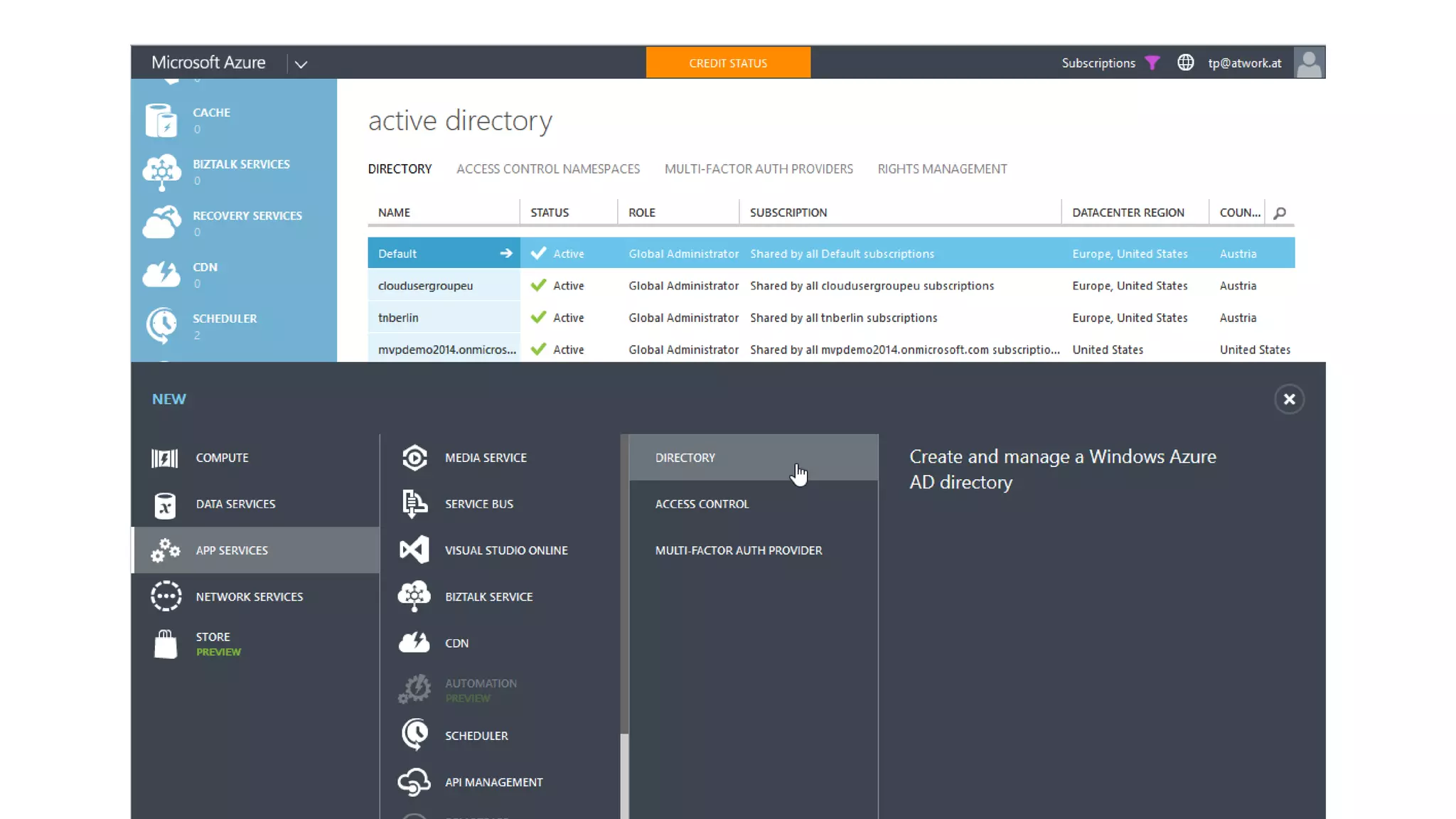Click the Service Bus icon
This screenshot has height=819, width=1456.
click(x=414, y=504)
